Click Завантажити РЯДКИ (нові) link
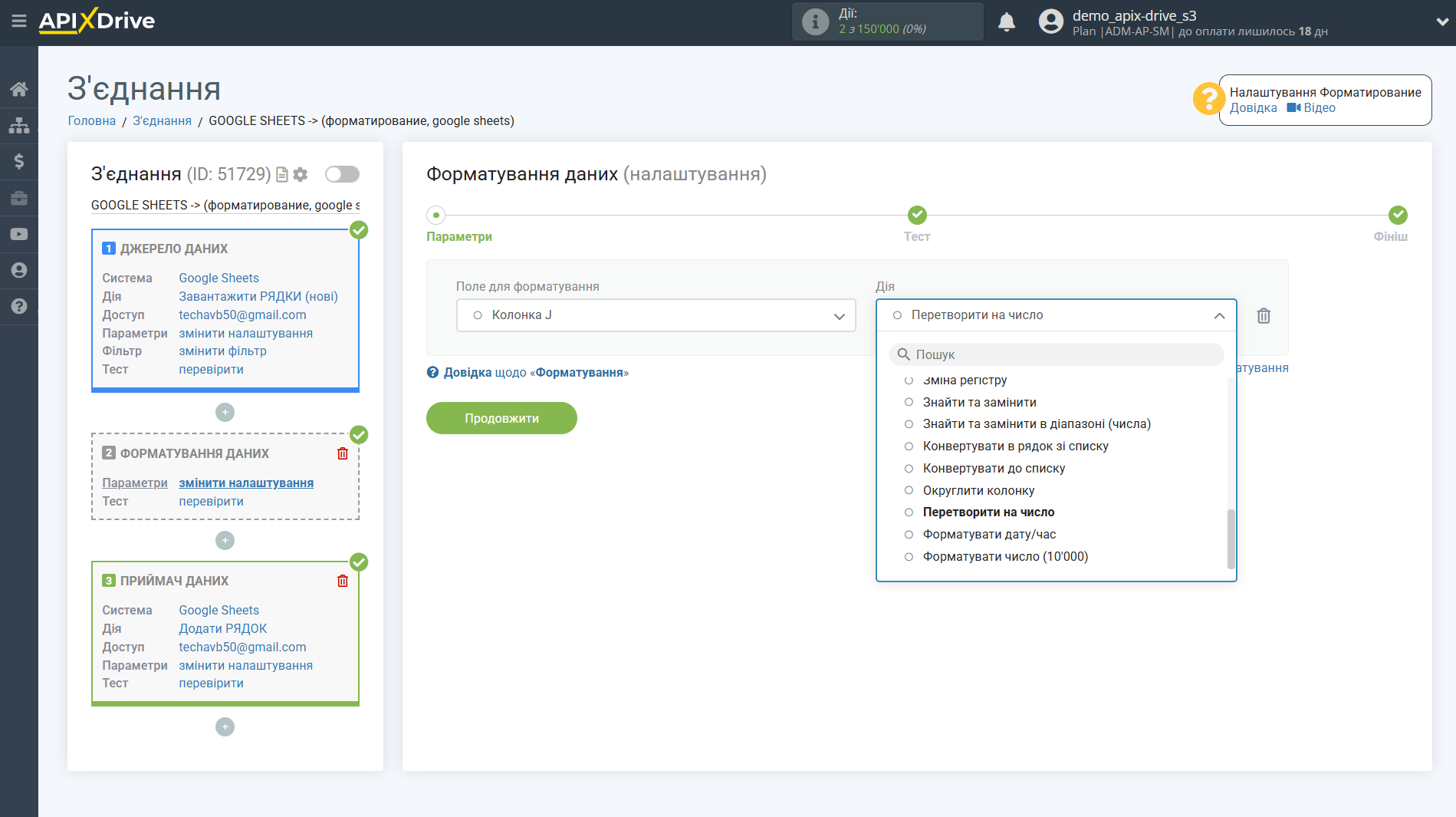1456x817 pixels. click(258, 297)
